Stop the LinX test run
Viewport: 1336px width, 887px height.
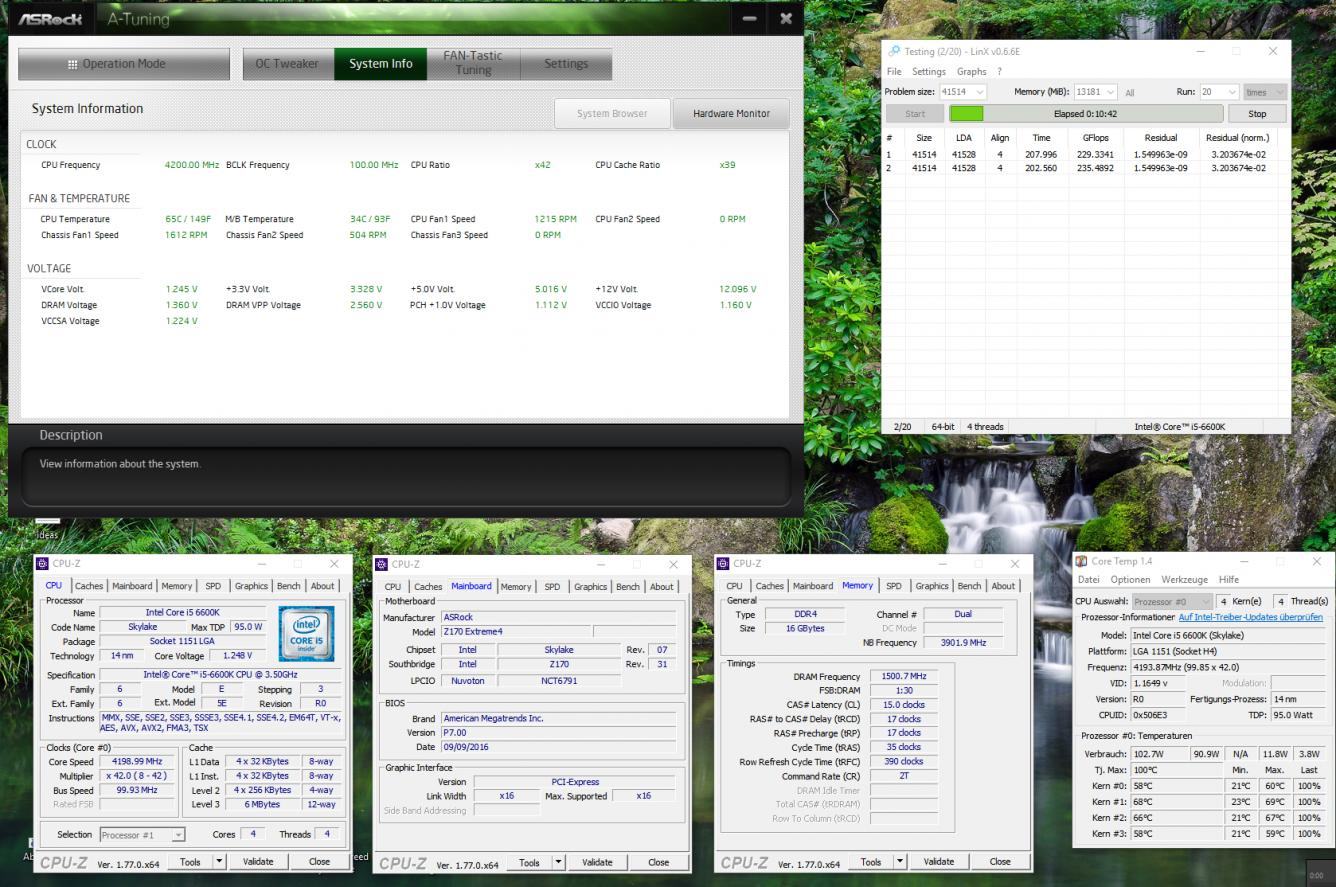pyautogui.click(x=1257, y=114)
